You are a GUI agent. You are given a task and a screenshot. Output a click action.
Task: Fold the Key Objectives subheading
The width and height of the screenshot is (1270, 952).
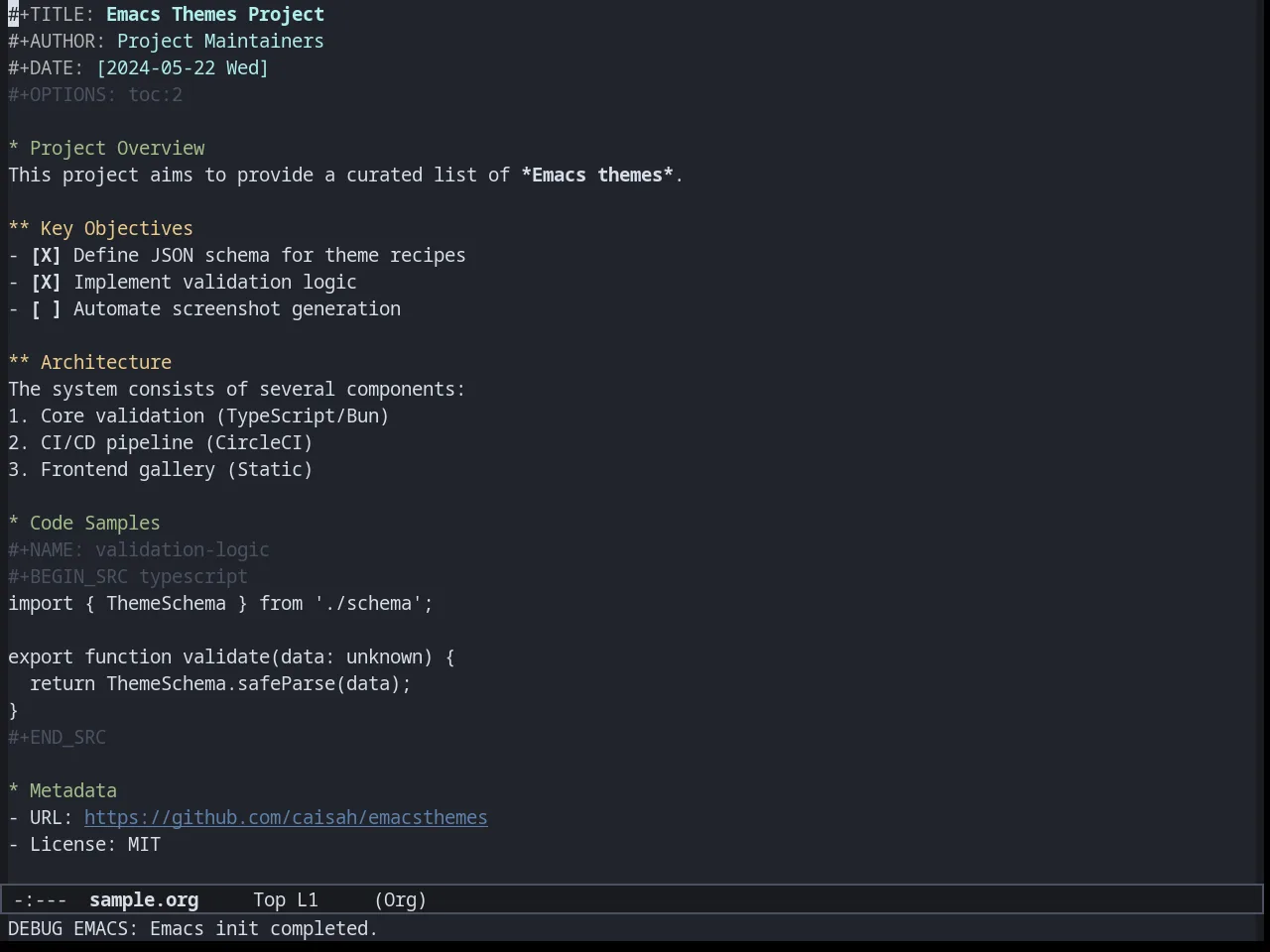(100, 229)
